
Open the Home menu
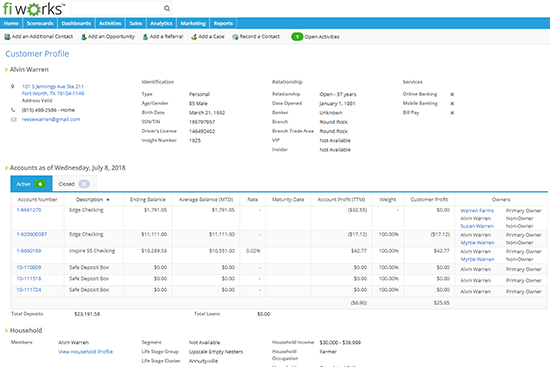[x=11, y=23]
